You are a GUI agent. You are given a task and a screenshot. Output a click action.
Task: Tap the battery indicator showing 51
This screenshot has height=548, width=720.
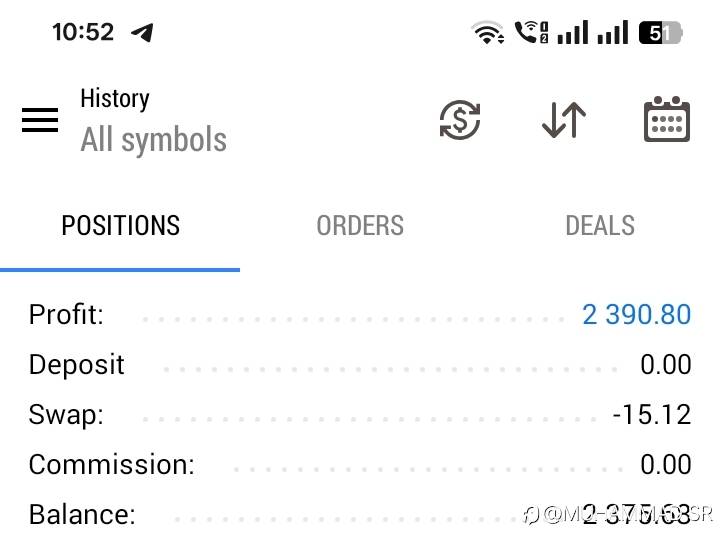tap(660, 33)
